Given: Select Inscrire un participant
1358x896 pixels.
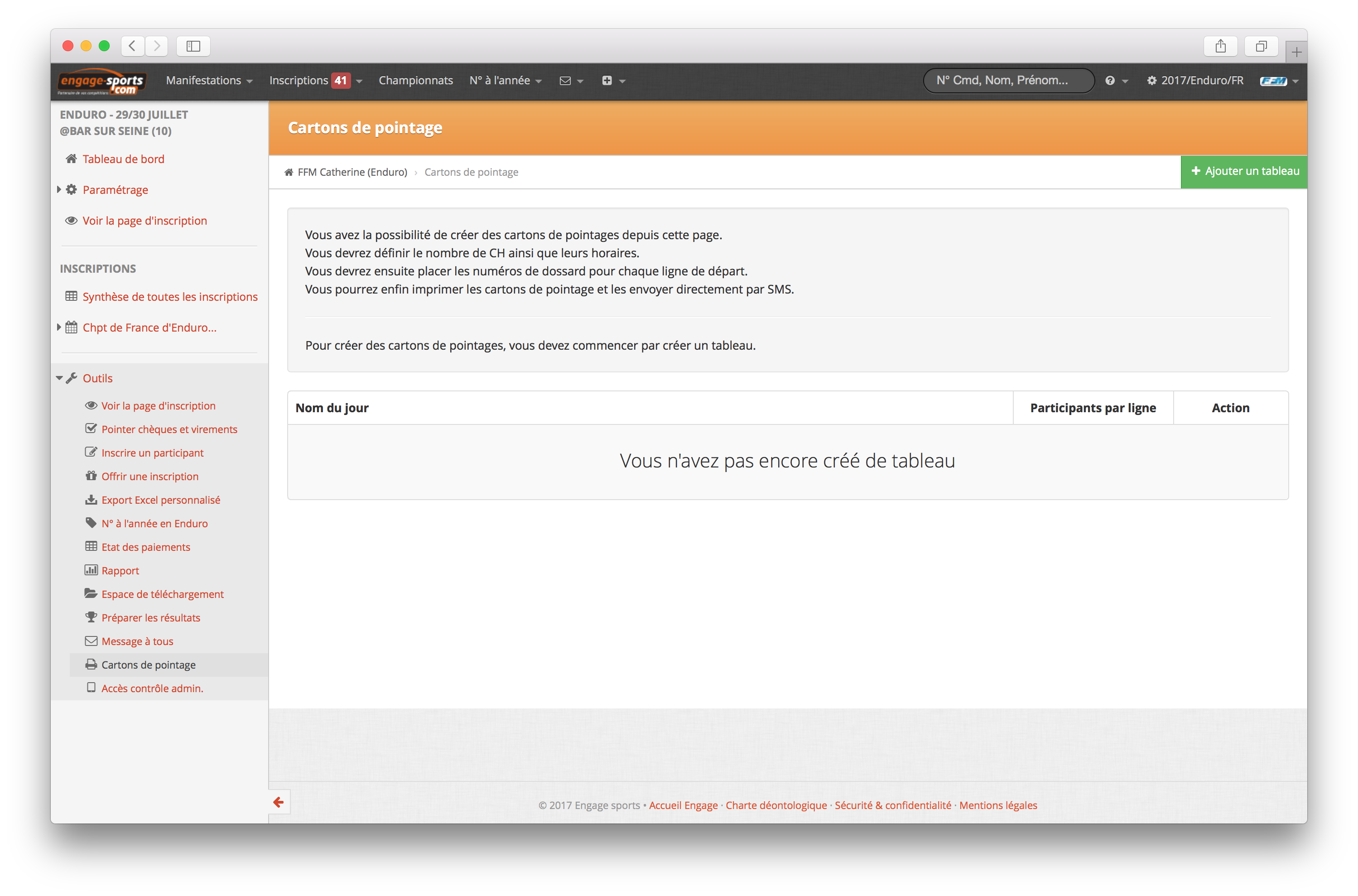Looking at the screenshot, I should pos(153,453).
